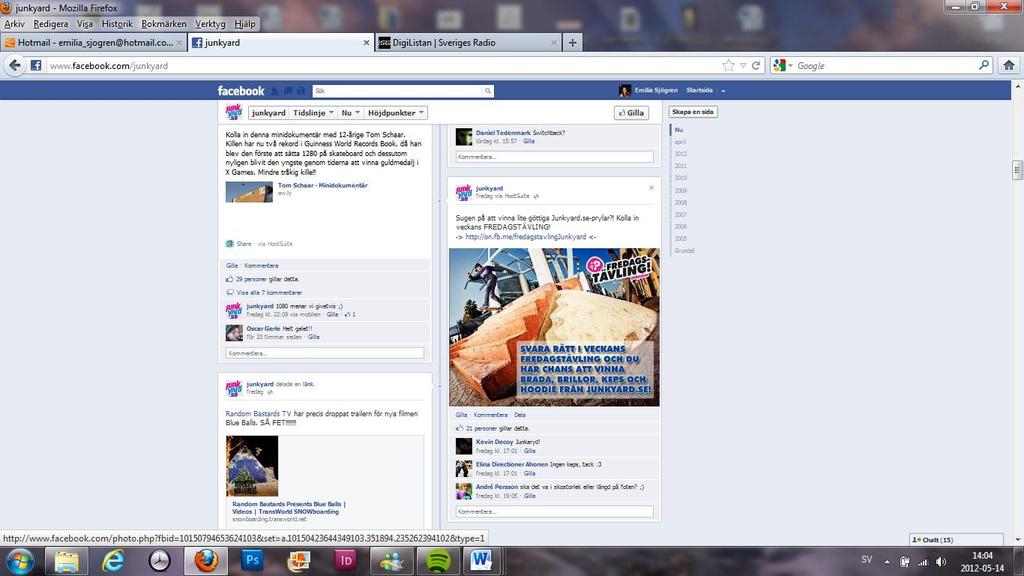This screenshot has width=1024, height=576.
Task: Show hidden system tray icons
Action: tap(887, 562)
